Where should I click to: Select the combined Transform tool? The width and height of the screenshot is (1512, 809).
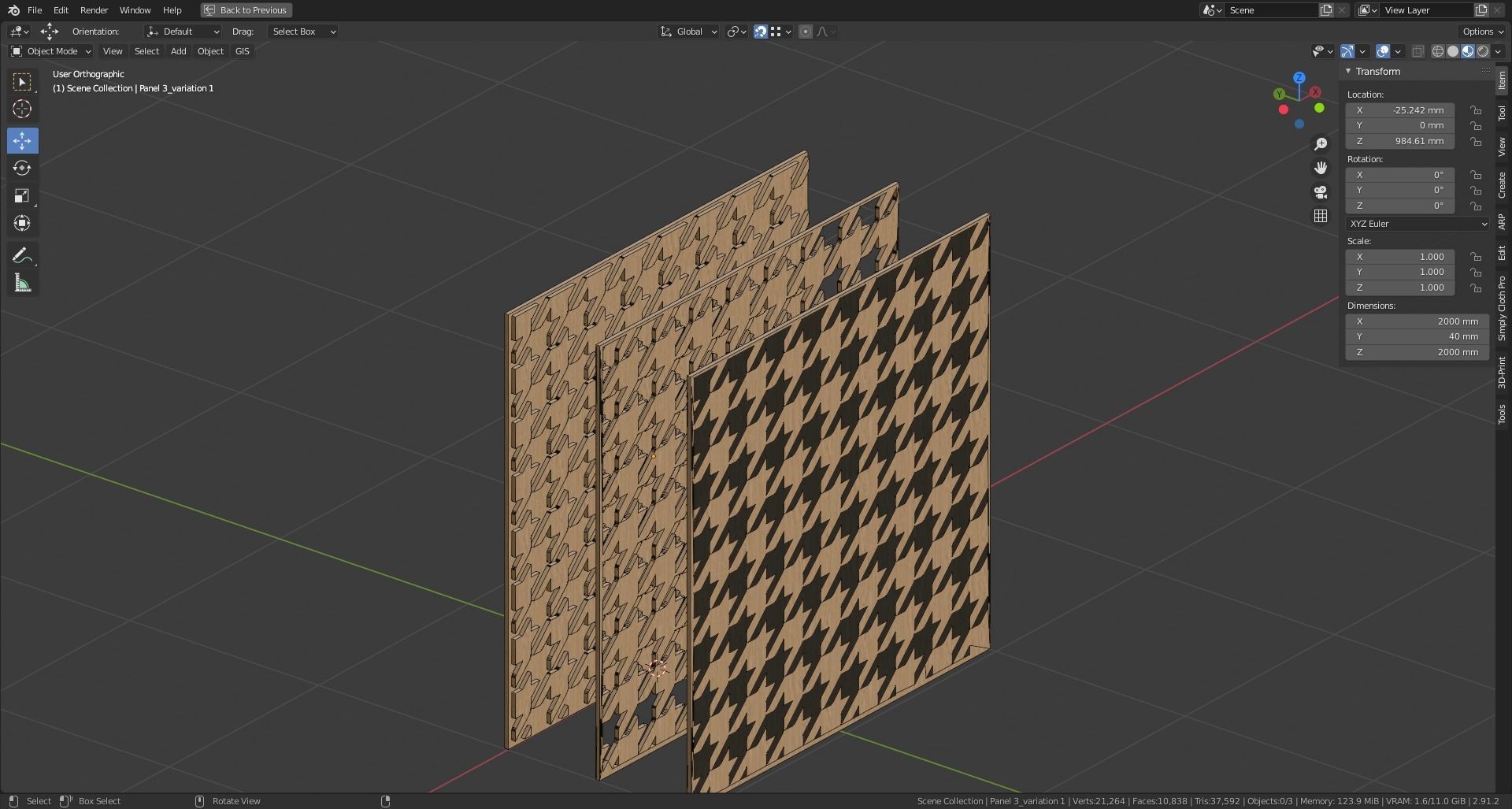pos(22,224)
